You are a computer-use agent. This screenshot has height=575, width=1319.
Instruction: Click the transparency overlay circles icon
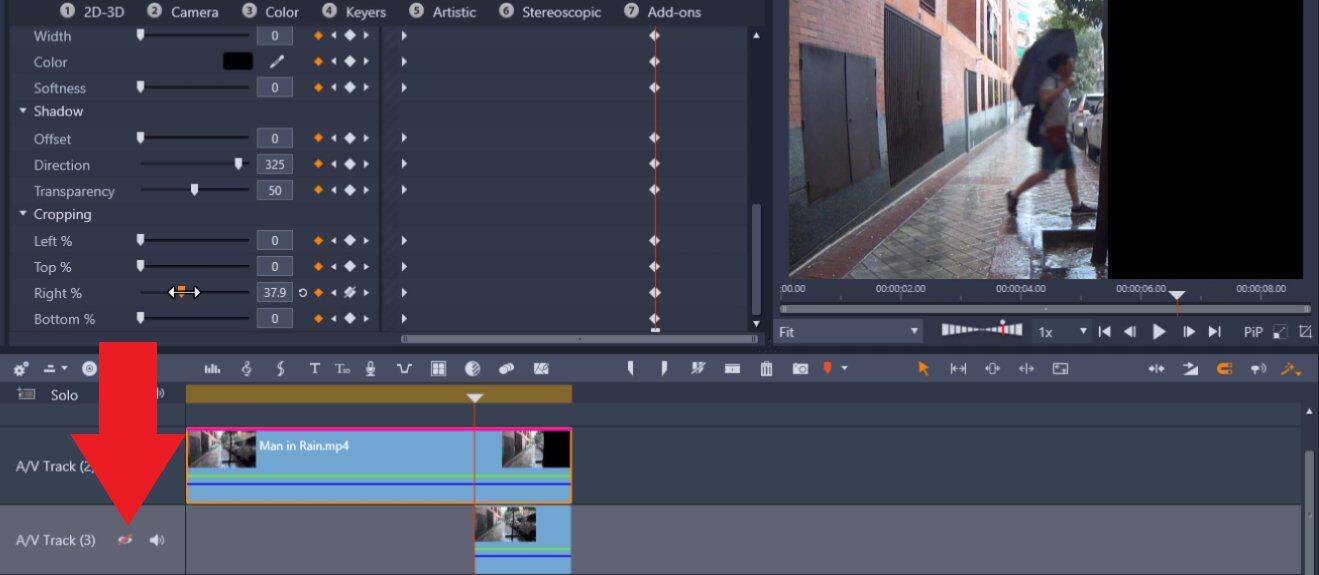click(x=506, y=369)
